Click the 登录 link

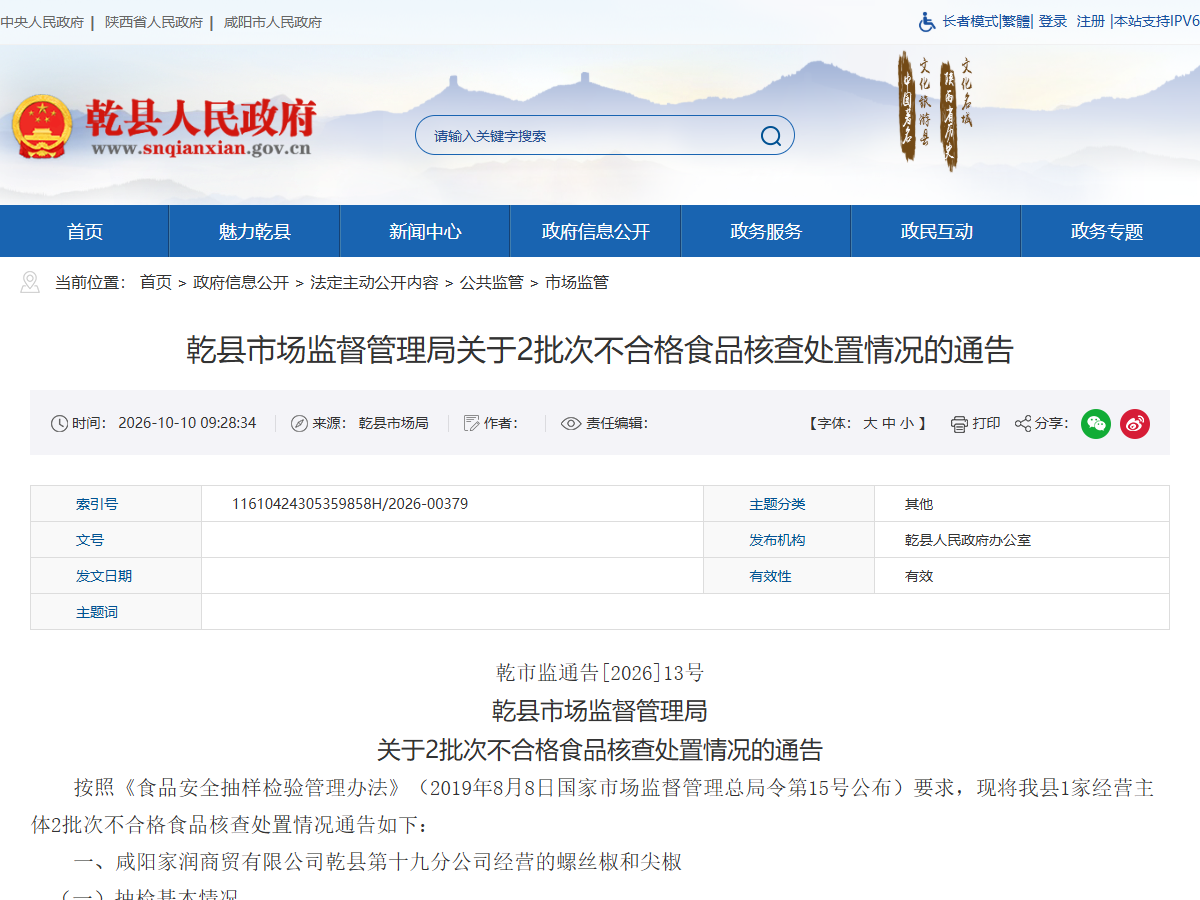tap(1053, 21)
